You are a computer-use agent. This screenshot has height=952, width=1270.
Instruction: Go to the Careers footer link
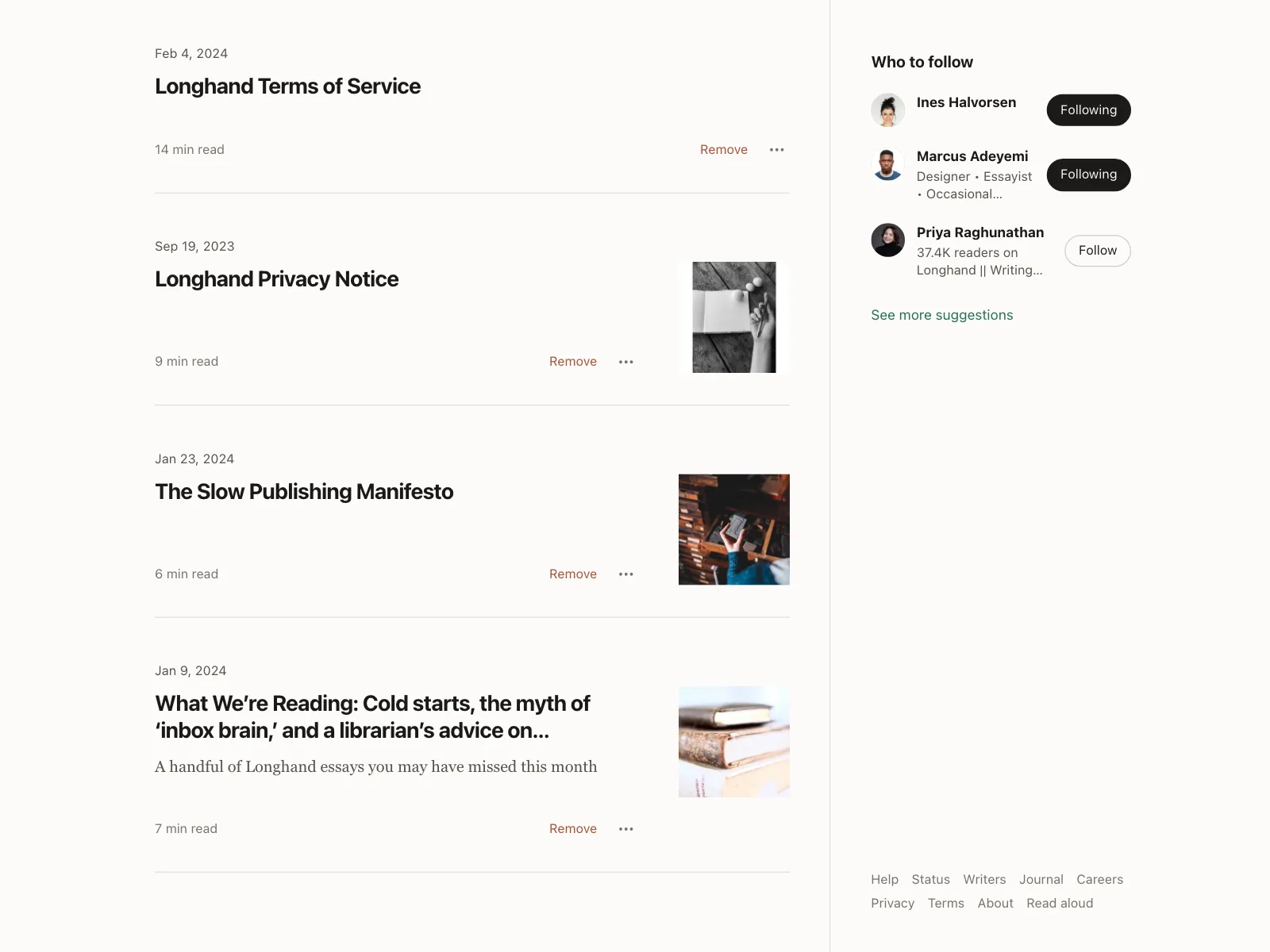(x=1099, y=880)
